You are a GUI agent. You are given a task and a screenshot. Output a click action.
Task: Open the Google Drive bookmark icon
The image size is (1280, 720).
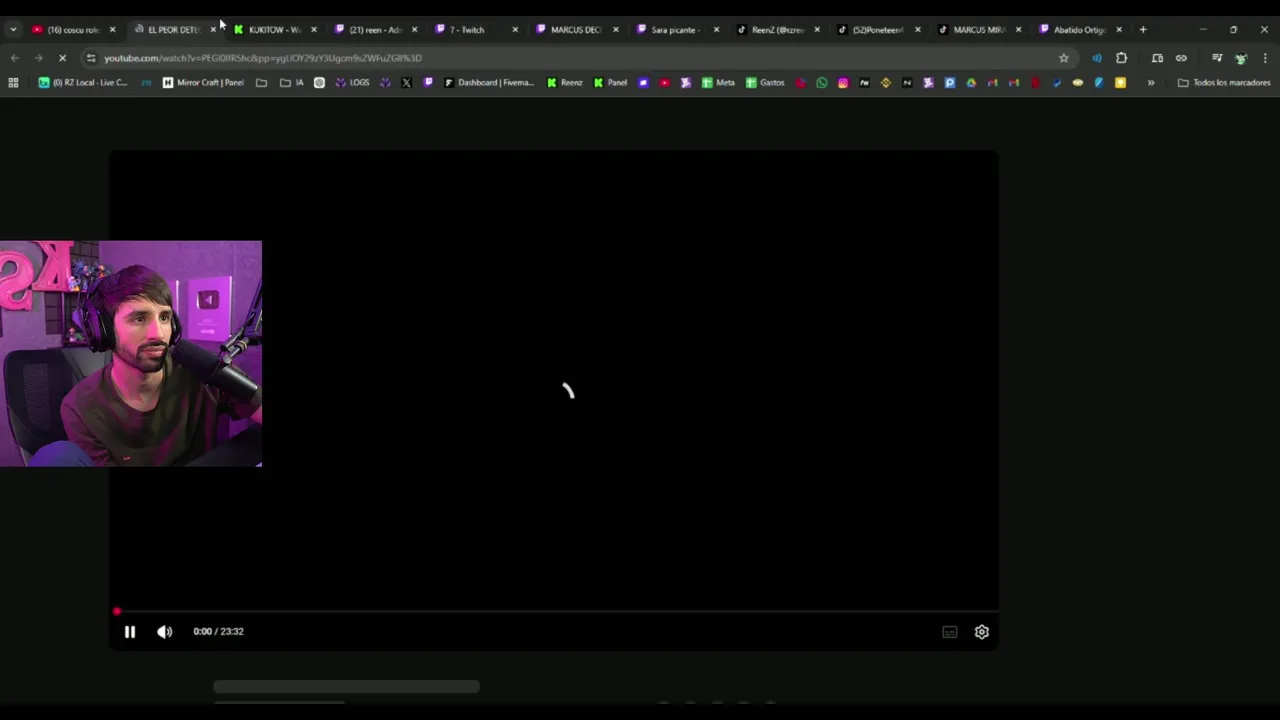971,83
